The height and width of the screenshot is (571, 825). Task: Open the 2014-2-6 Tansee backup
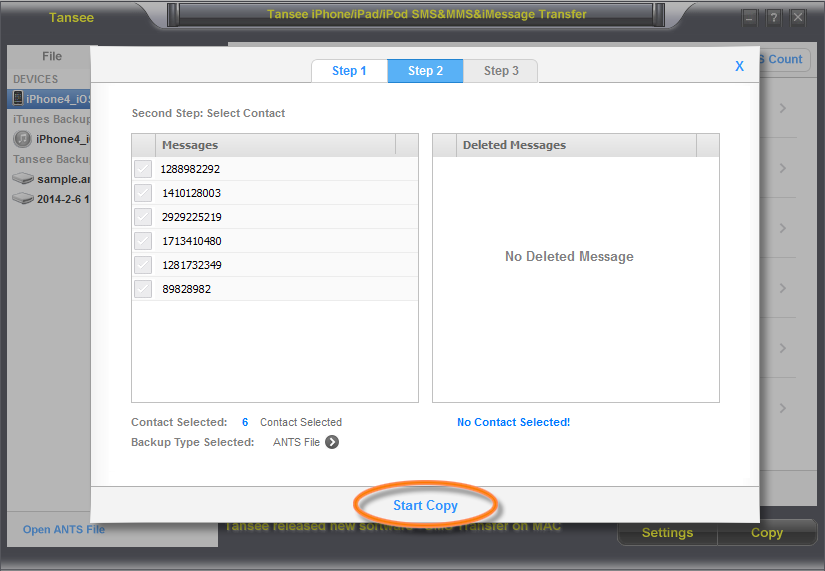51,199
